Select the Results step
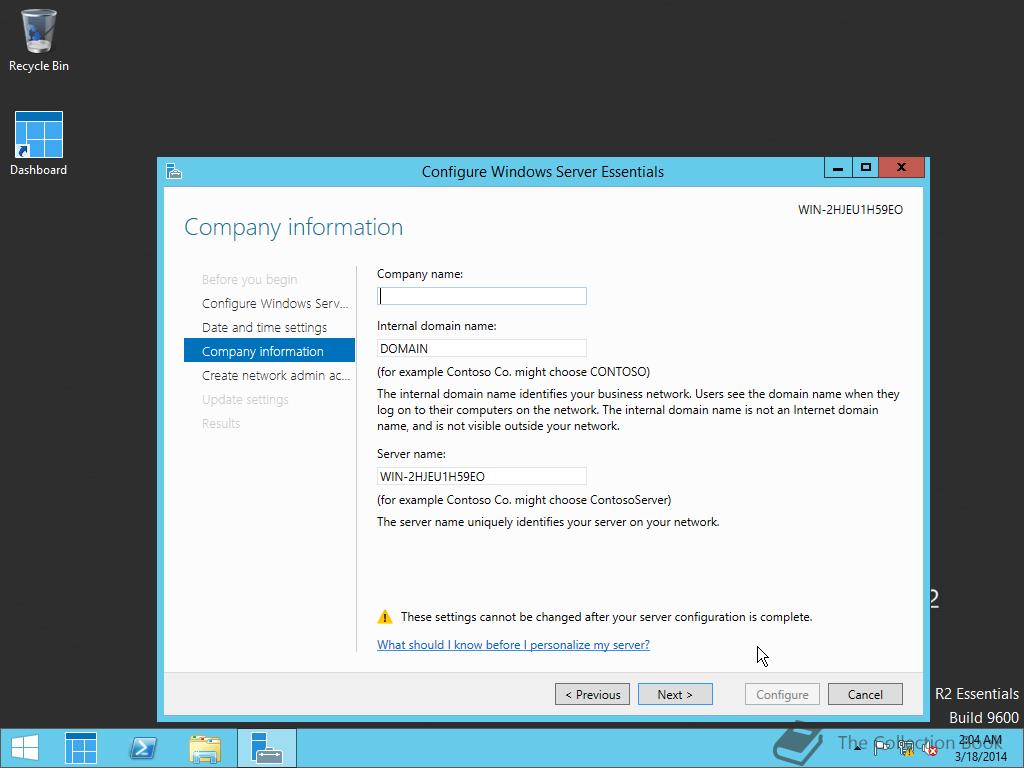1024x768 pixels. (x=221, y=423)
